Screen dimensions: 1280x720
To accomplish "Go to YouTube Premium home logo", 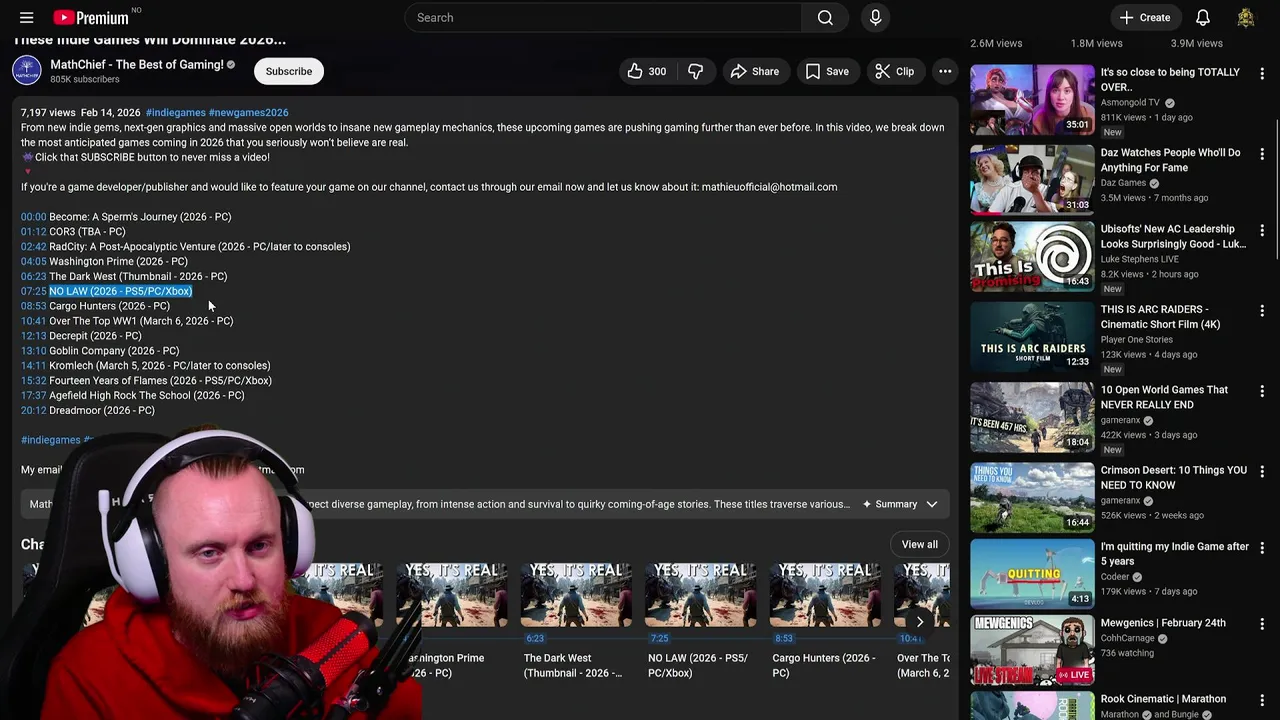I will point(91,17).
